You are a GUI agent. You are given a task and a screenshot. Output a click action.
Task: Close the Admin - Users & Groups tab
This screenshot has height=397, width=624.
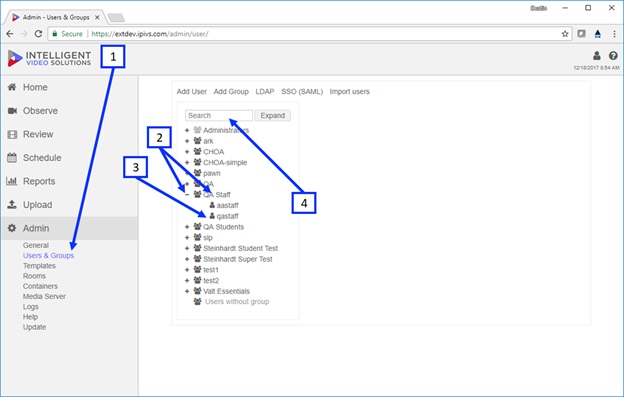coord(97,18)
